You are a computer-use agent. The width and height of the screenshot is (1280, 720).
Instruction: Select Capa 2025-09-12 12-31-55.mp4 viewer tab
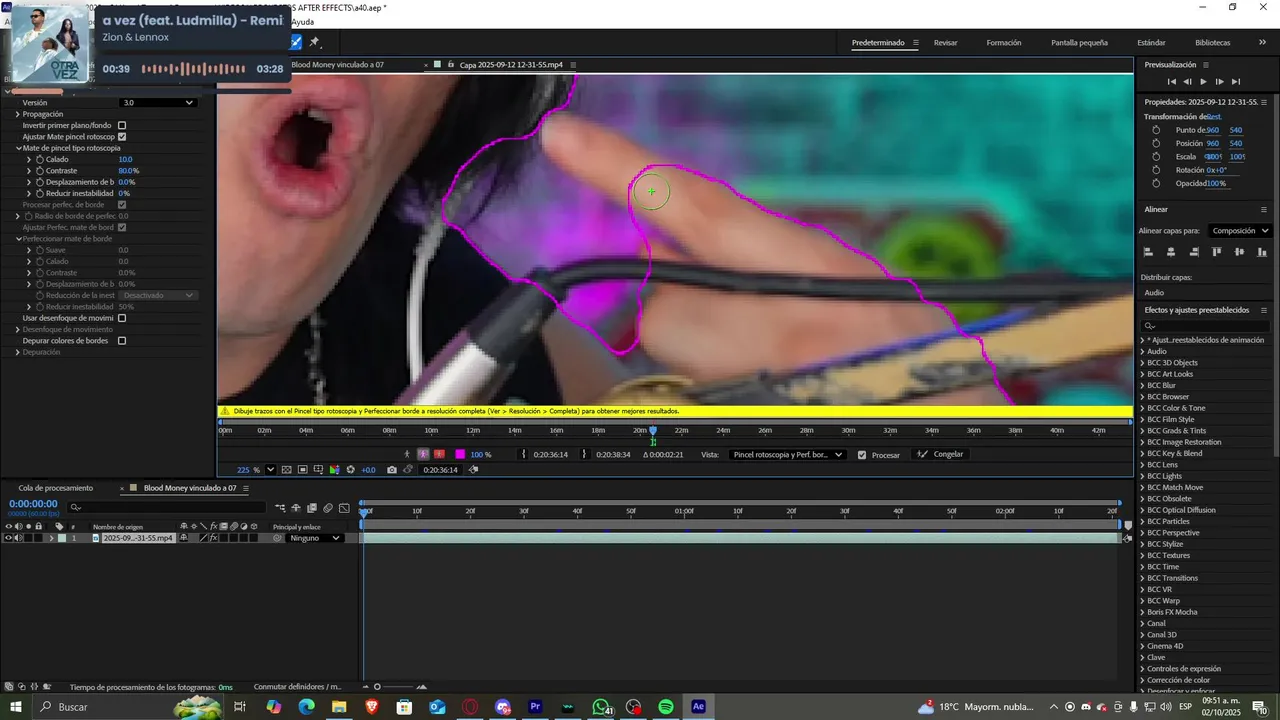(x=511, y=65)
